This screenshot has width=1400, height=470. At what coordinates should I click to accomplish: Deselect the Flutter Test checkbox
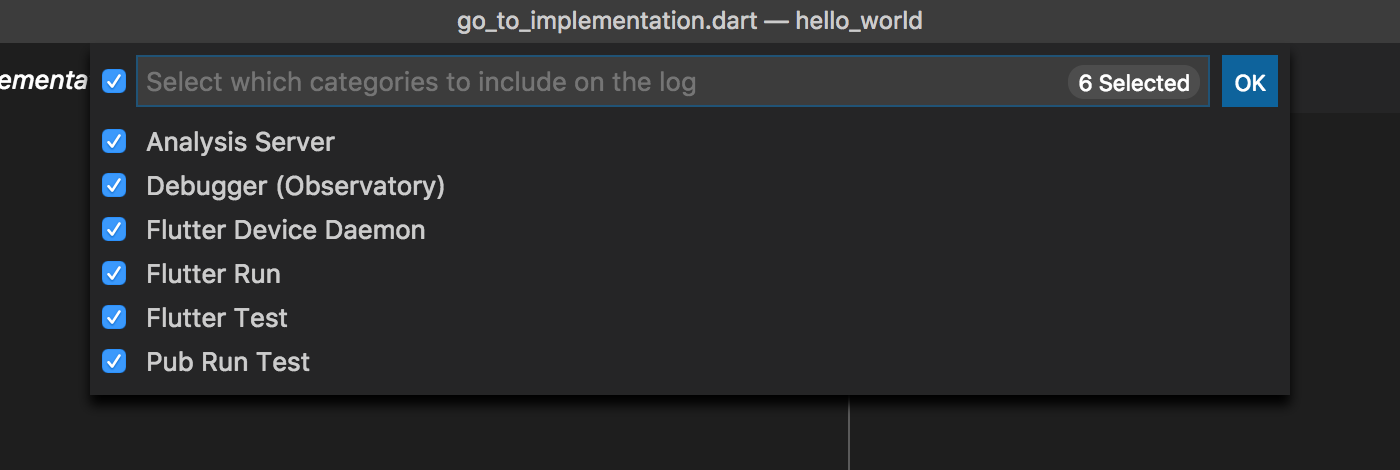click(x=114, y=317)
